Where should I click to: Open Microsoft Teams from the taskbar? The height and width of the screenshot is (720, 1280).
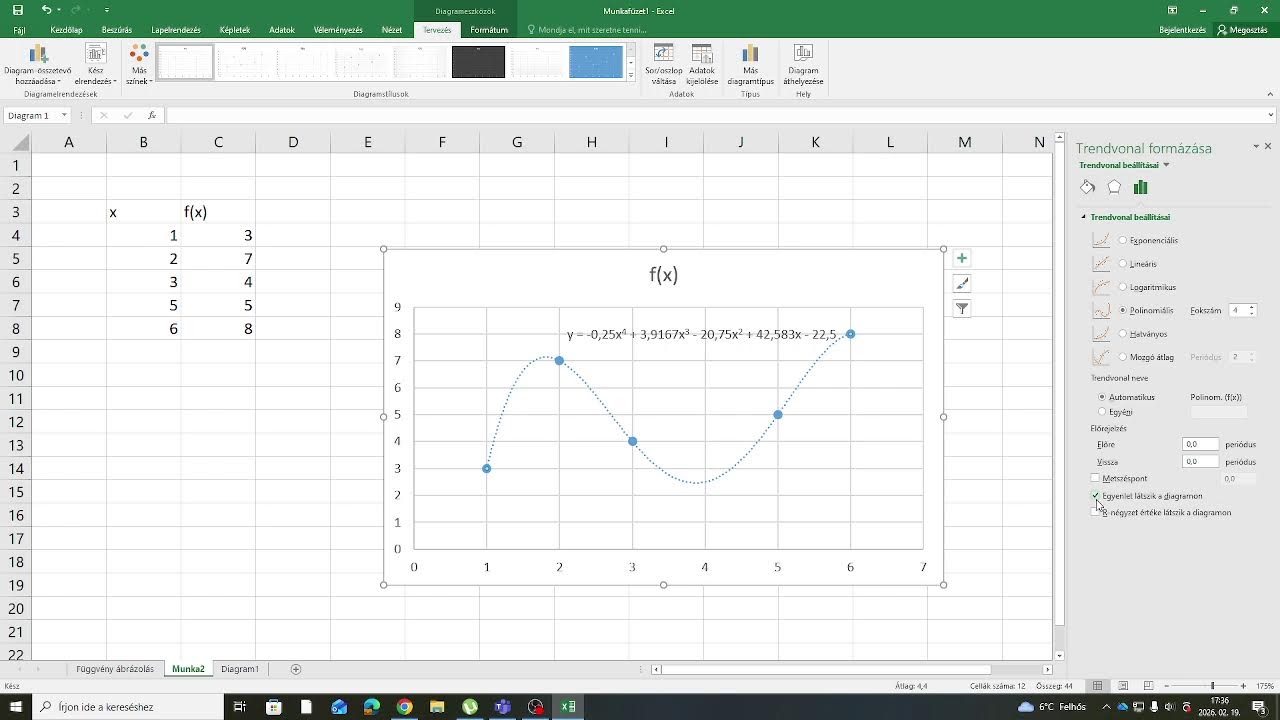click(x=503, y=707)
